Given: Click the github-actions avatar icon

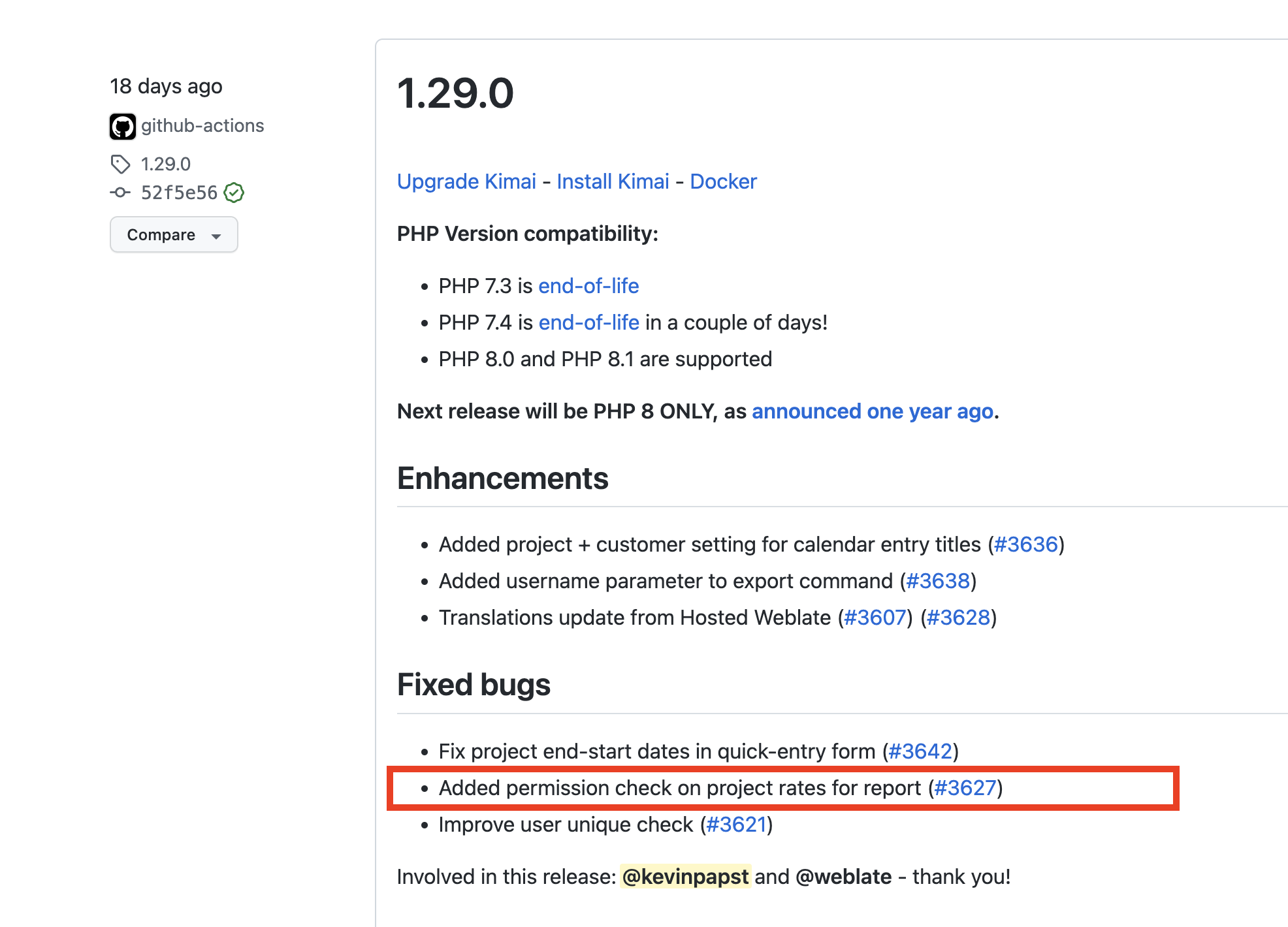Looking at the screenshot, I should [123, 125].
